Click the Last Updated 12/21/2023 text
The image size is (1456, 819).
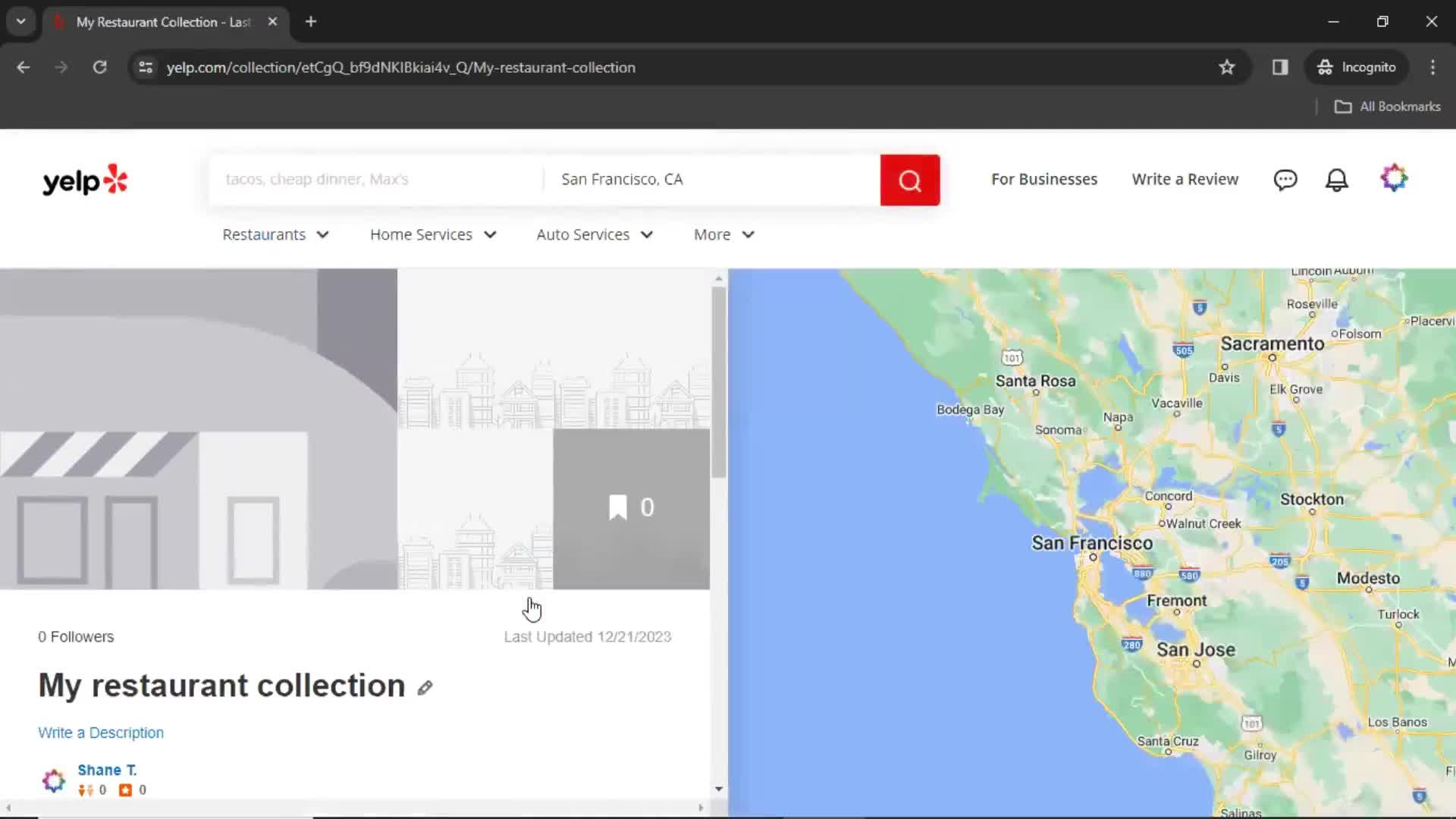tap(588, 637)
